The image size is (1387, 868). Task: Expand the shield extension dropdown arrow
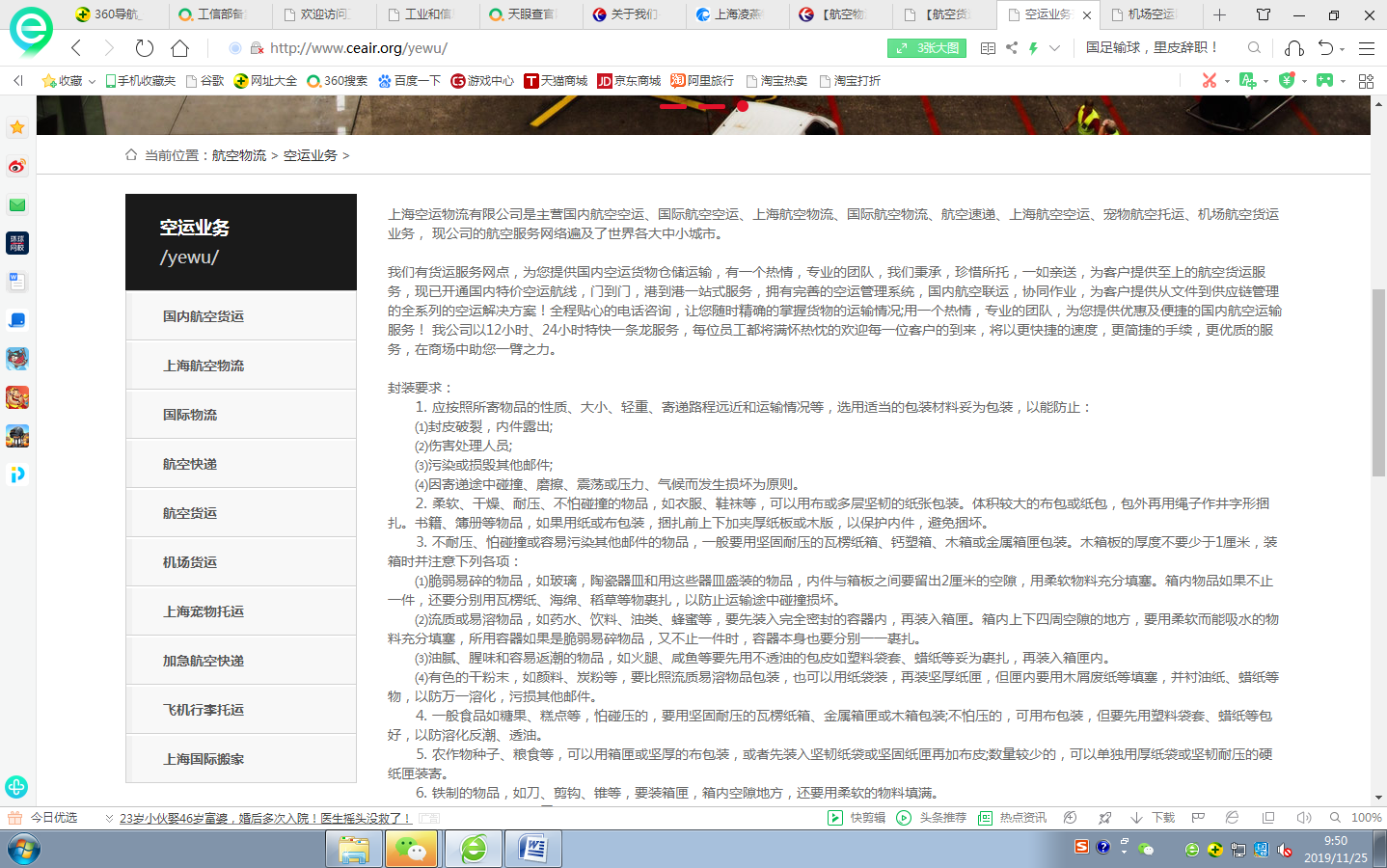[x=1304, y=82]
